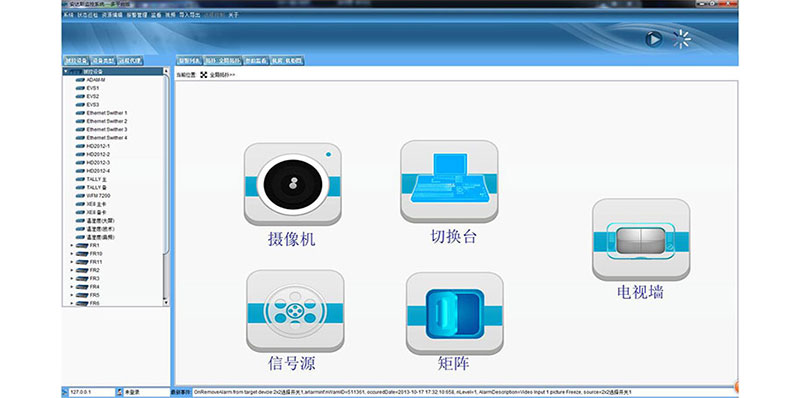801x398 pixels.
Task: Click the rack icon beside FR2
Action: click(x=82, y=270)
